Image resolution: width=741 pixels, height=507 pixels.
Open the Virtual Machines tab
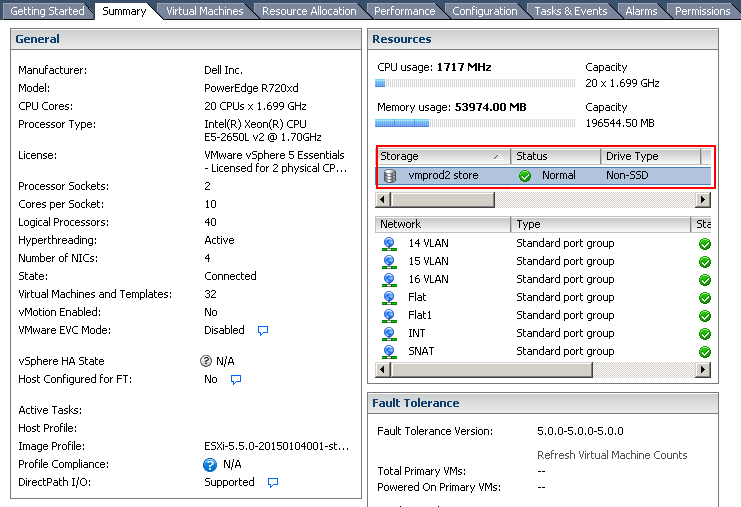click(204, 10)
